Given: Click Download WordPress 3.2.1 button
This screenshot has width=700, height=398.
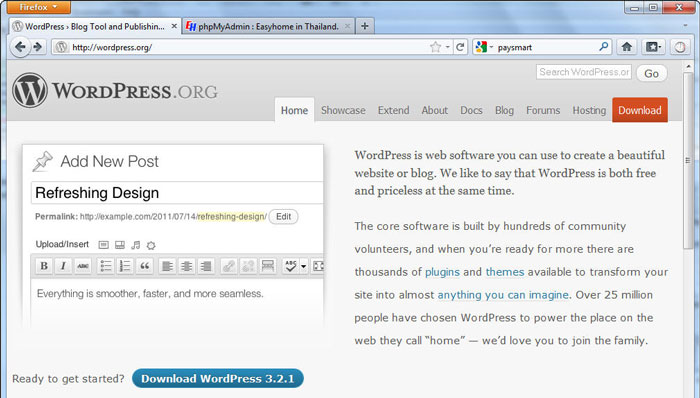Looking at the screenshot, I should pos(218,378).
